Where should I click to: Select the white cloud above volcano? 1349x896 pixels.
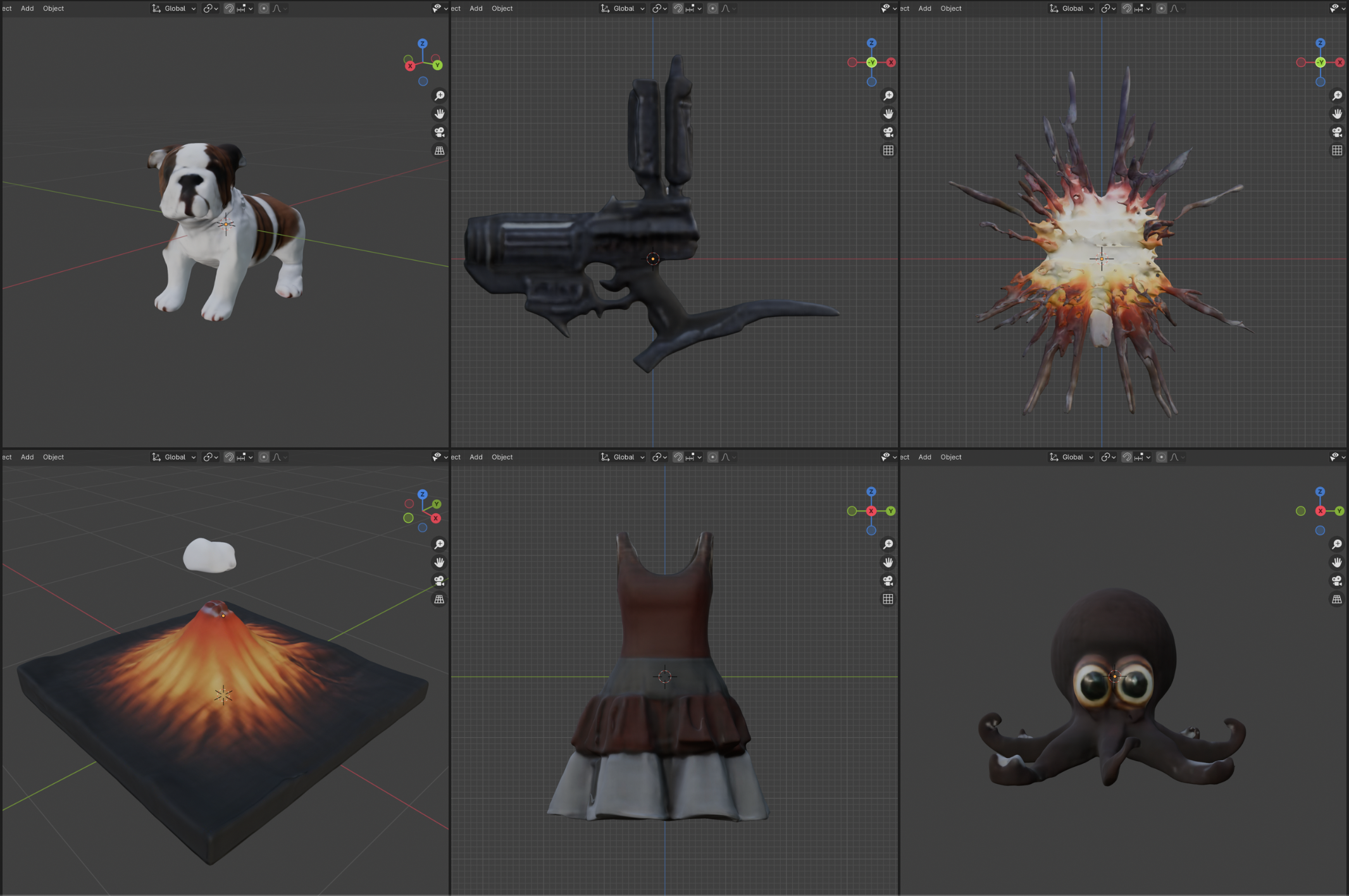point(209,556)
